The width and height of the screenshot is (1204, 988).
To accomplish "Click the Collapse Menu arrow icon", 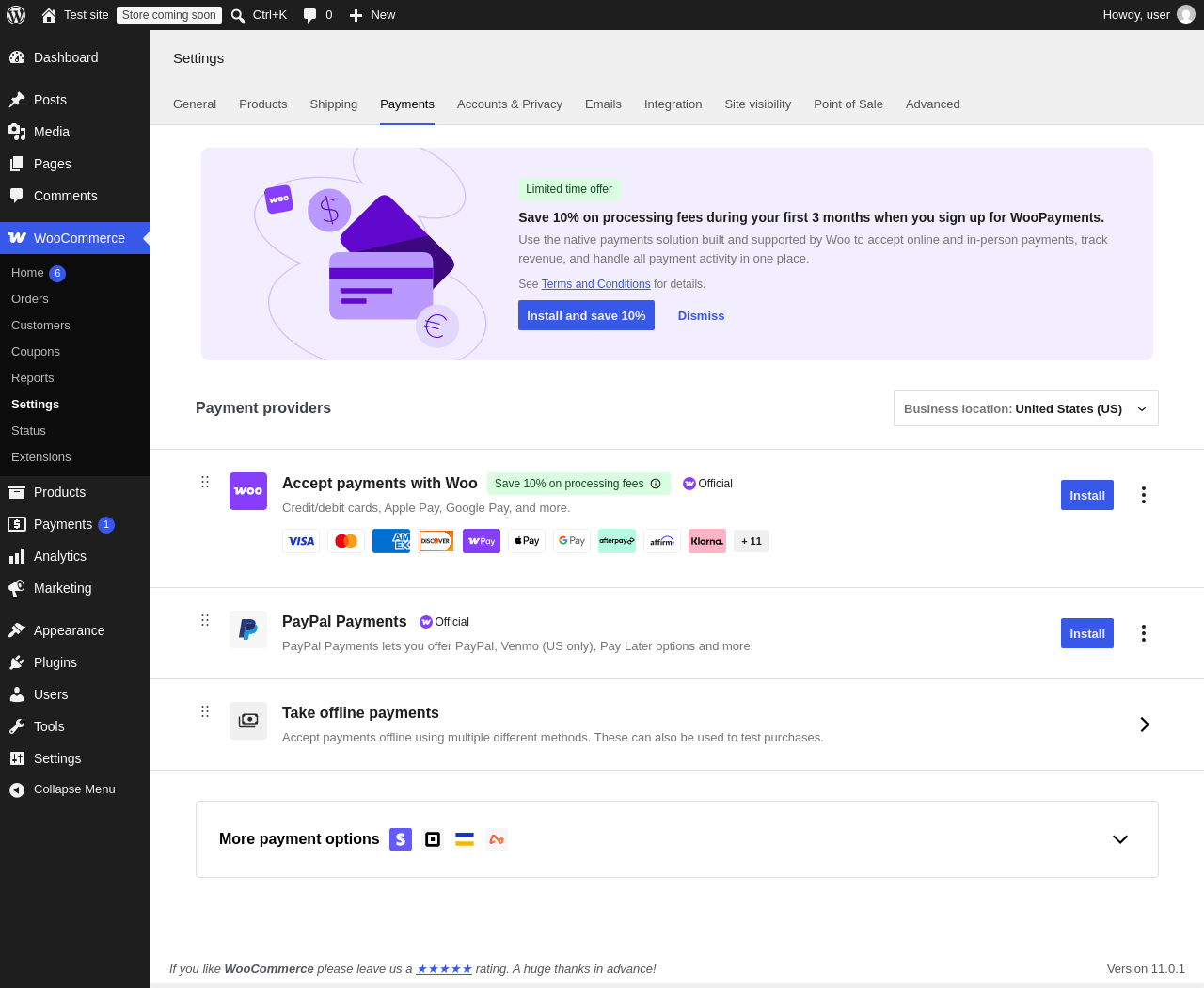I will (17, 789).
